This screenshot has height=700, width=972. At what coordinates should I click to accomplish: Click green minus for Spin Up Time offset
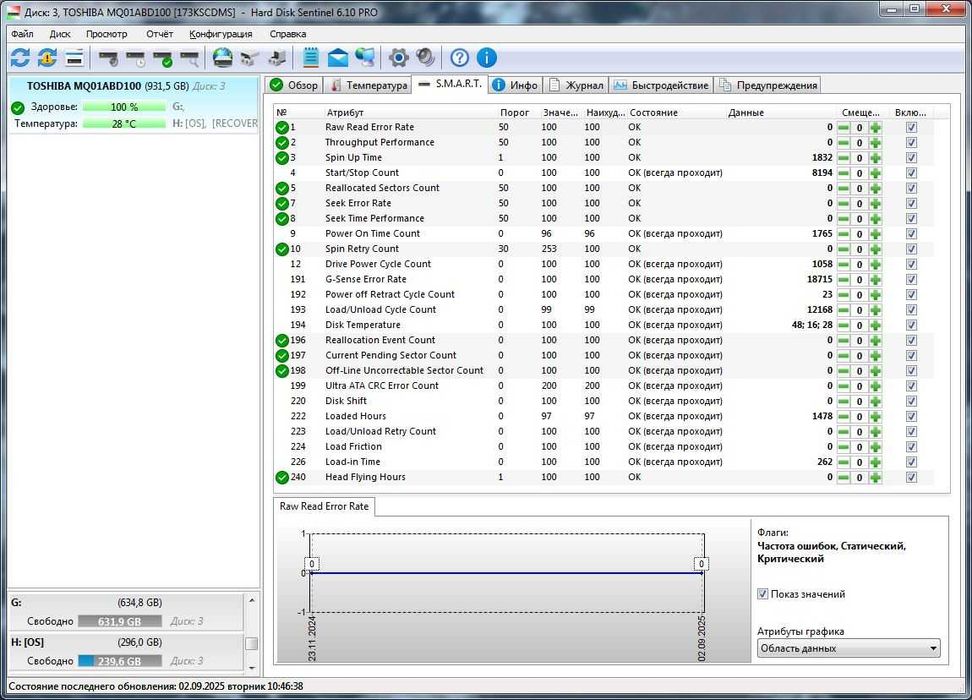point(844,157)
